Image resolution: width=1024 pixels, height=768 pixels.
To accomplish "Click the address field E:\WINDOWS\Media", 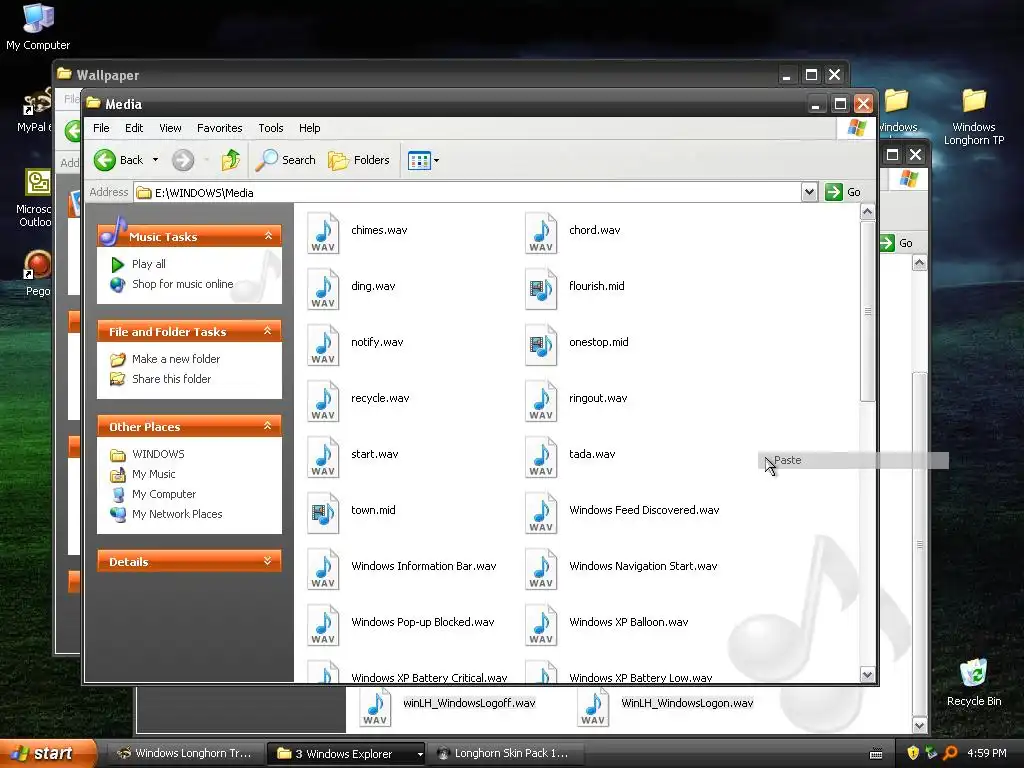I will pos(468,192).
